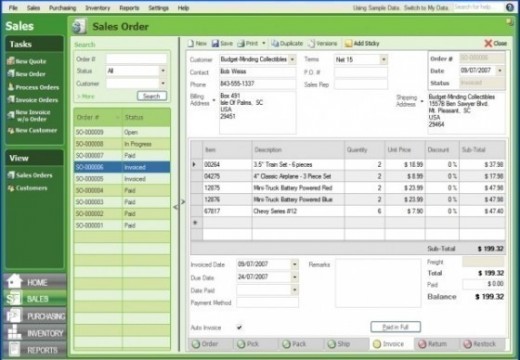The height and width of the screenshot is (360, 520).
Task: Open the Purchasing menu
Action: pyautogui.click(x=62, y=8)
